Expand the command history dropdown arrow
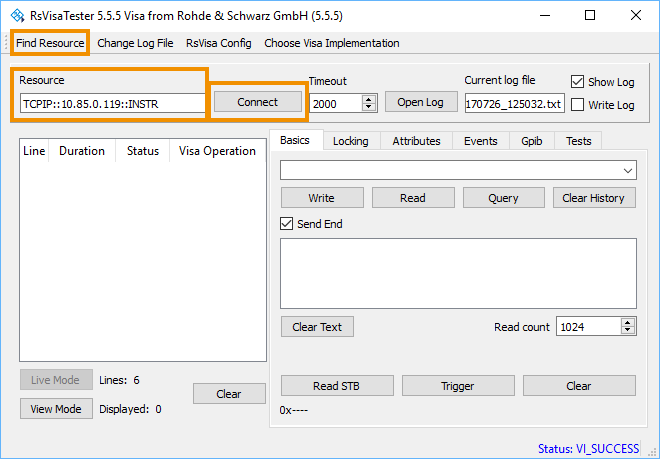 pos(628,171)
